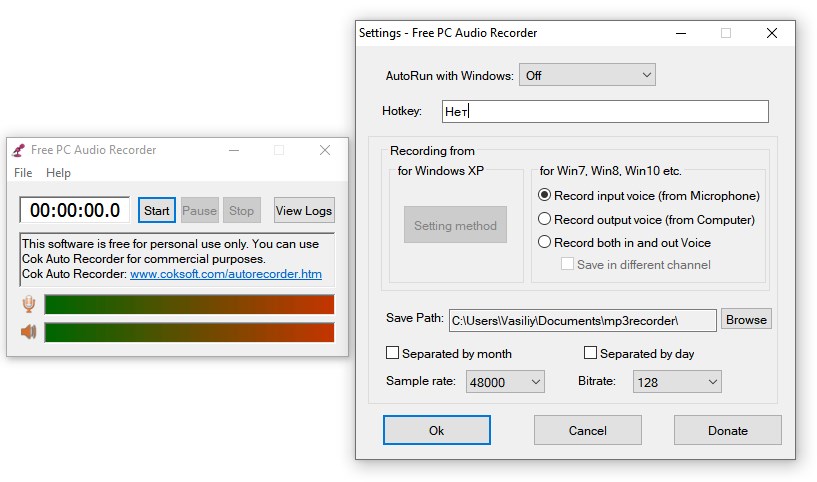Screen dimensions: 817x482
Task: Minimize the Free PC Audio Recorder window
Action: pyautogui.click(x=233, y=150)
